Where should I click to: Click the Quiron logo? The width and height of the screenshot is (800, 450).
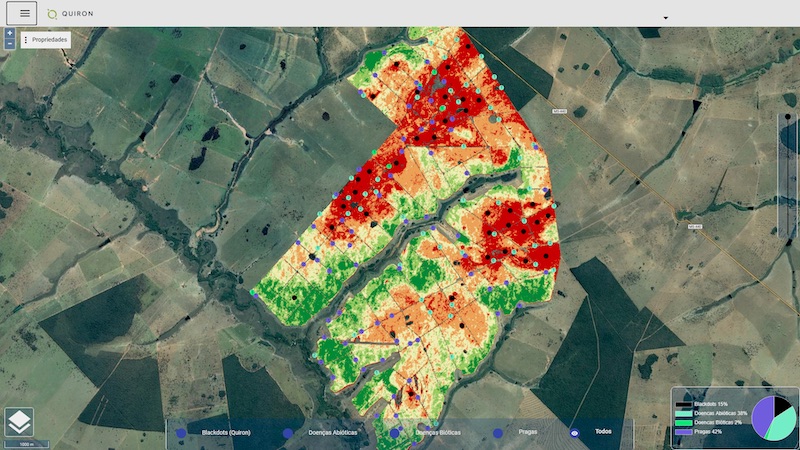[70, 14]
